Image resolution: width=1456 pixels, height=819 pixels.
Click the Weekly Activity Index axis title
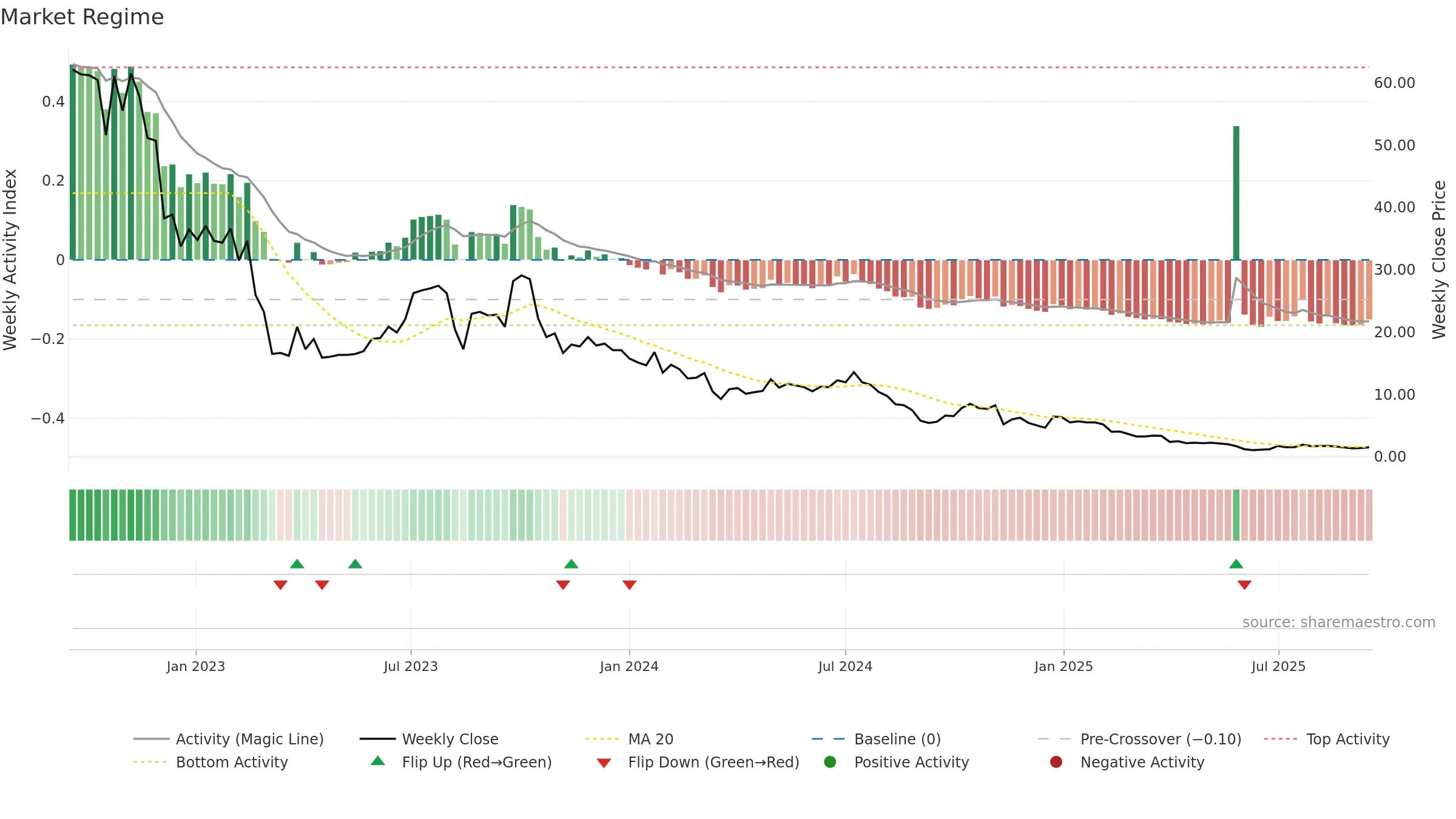coord(10,260)
